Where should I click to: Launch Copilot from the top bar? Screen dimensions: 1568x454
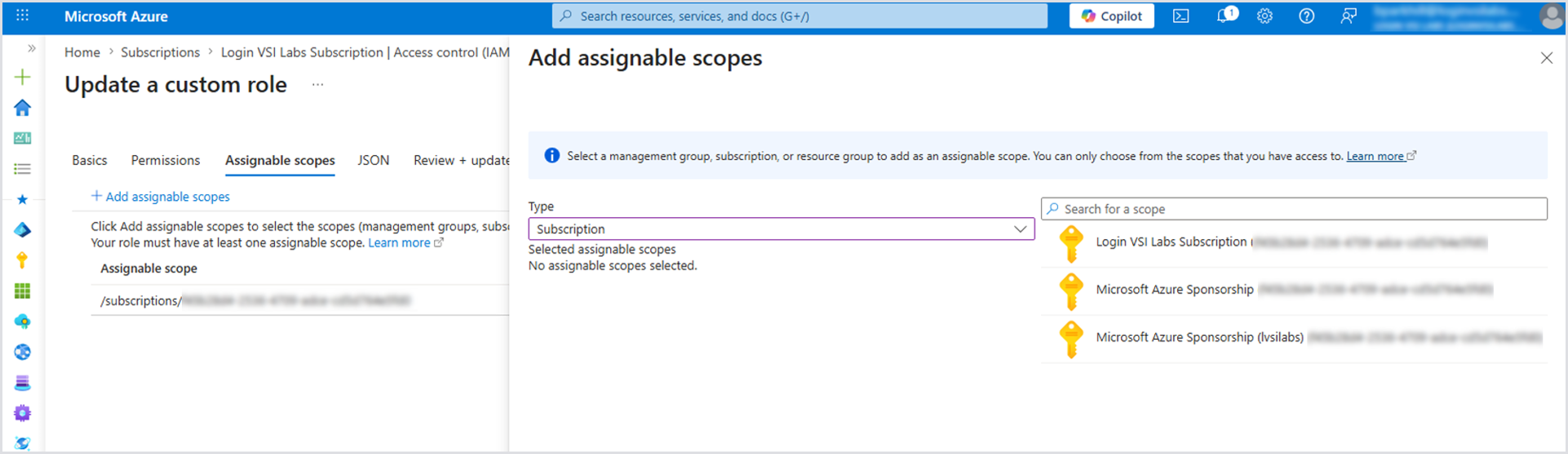tap(1111, 16)
